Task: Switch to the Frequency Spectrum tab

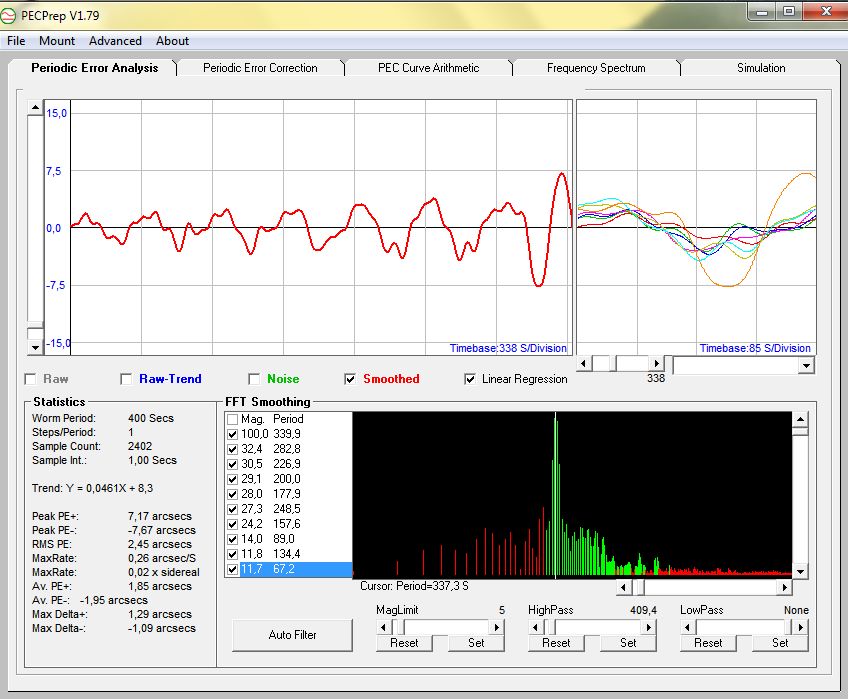Action: point(596,68)
